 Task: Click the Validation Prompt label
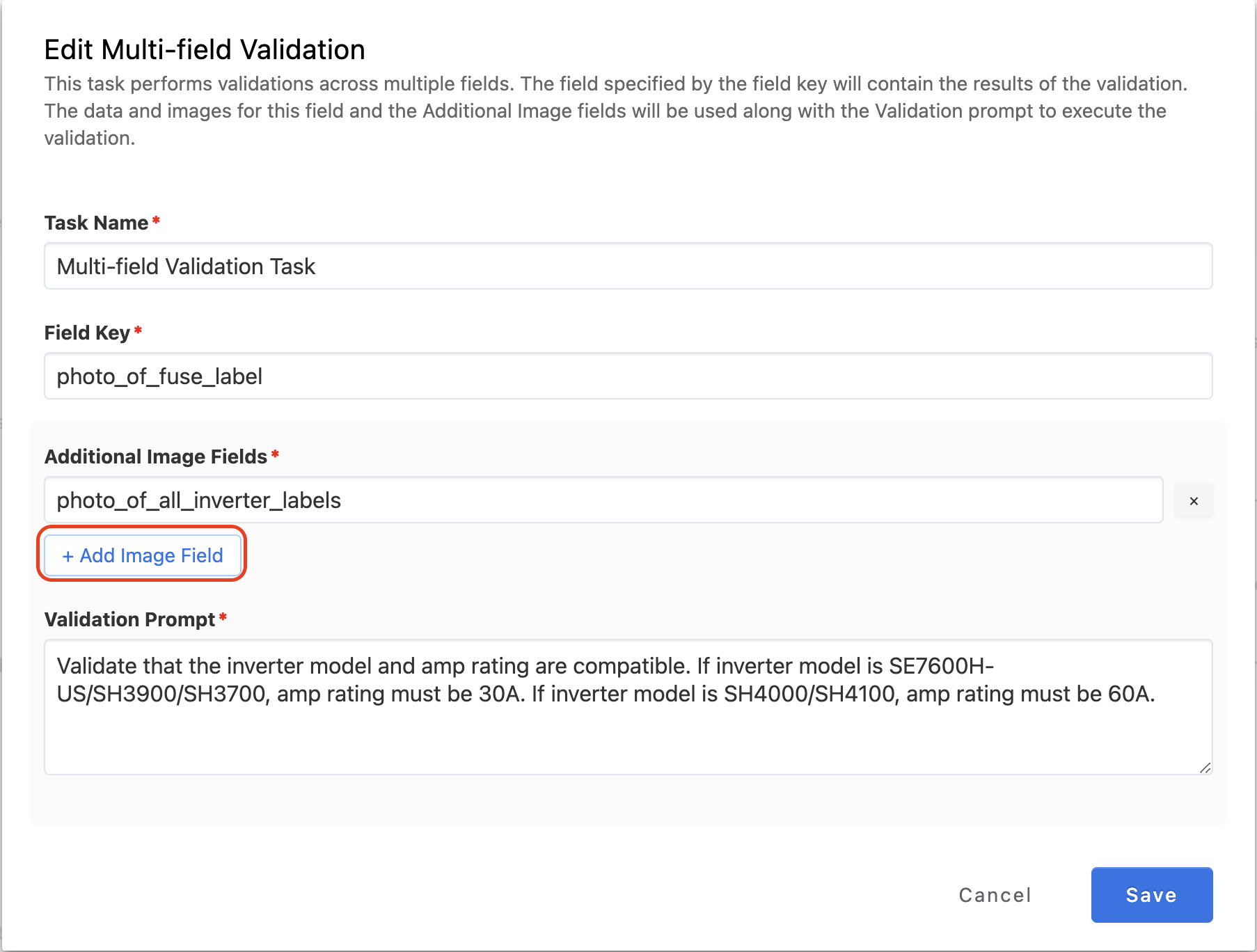(x=129, y=619)
